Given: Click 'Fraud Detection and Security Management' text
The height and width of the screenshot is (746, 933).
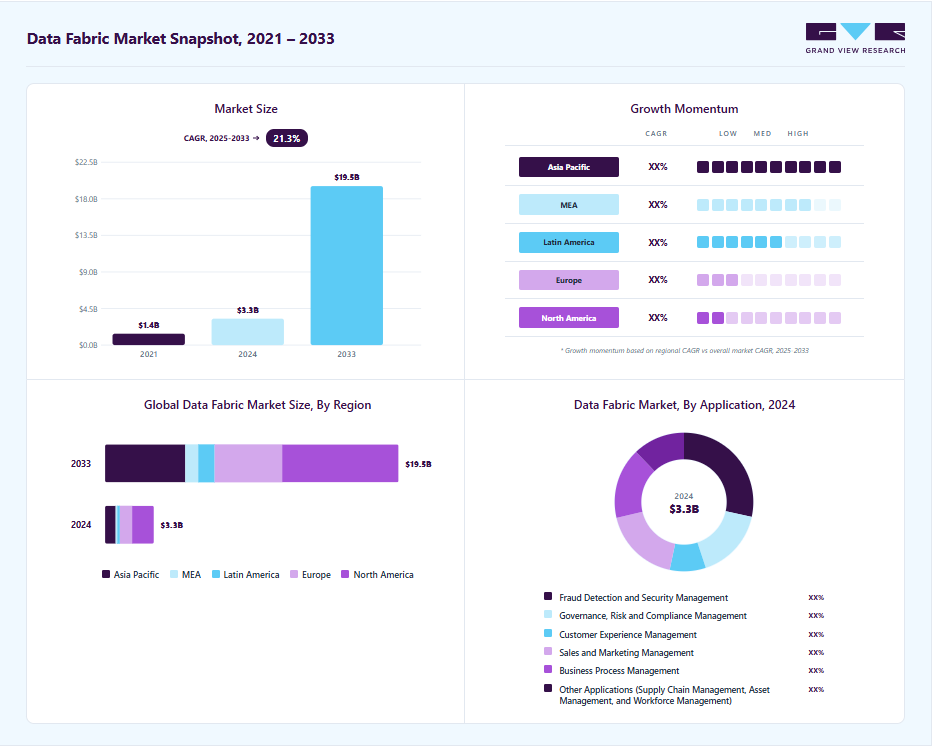Looking at the screenshot, I should (643, 597).
